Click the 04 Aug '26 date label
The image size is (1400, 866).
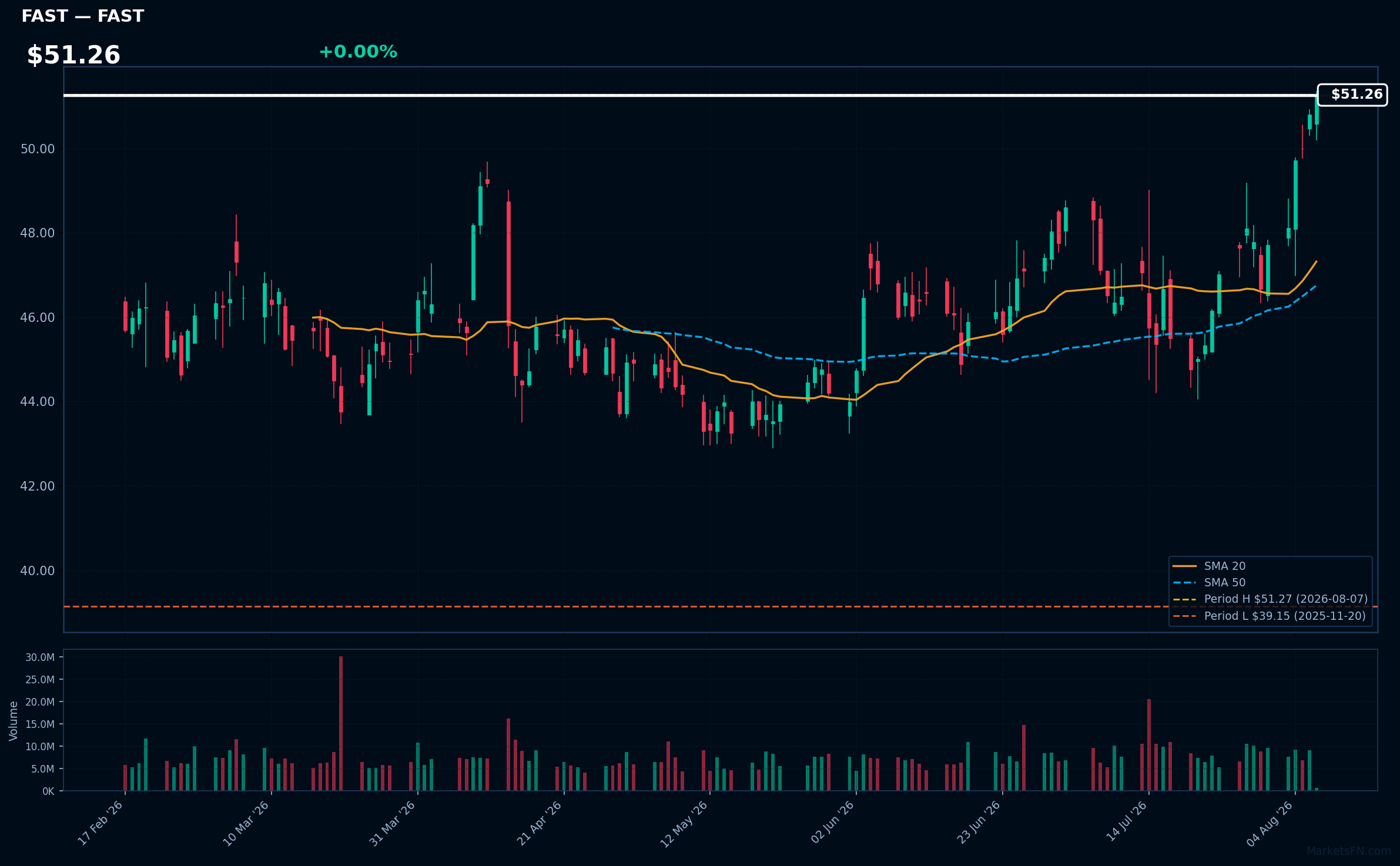pyautogui.click(x=1270, y=824)
